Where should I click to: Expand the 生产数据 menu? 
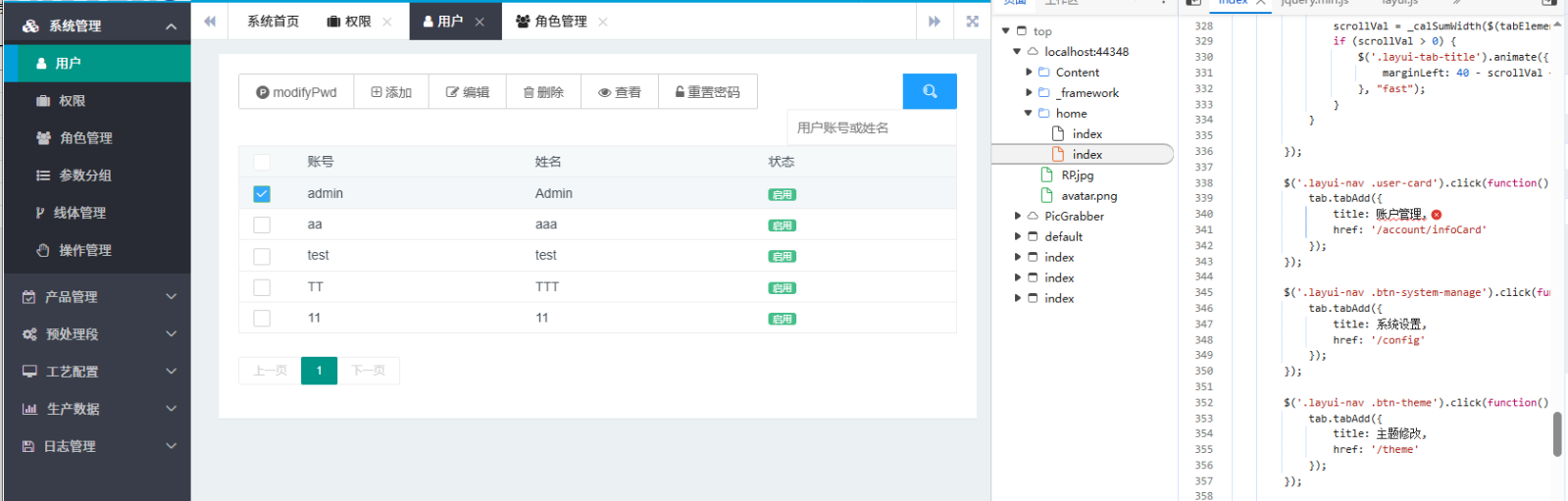pos(98,409)
